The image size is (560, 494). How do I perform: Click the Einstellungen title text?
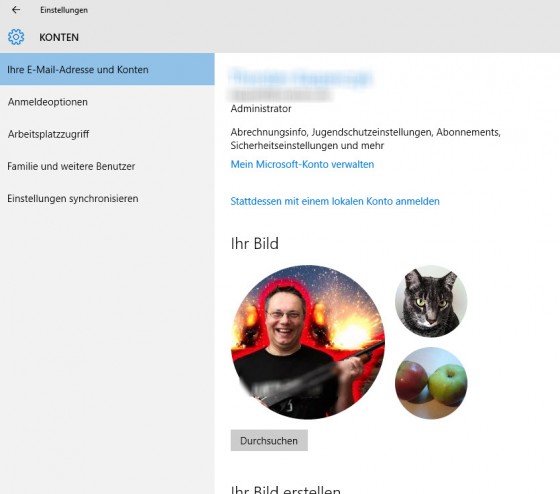pos(64,10)
